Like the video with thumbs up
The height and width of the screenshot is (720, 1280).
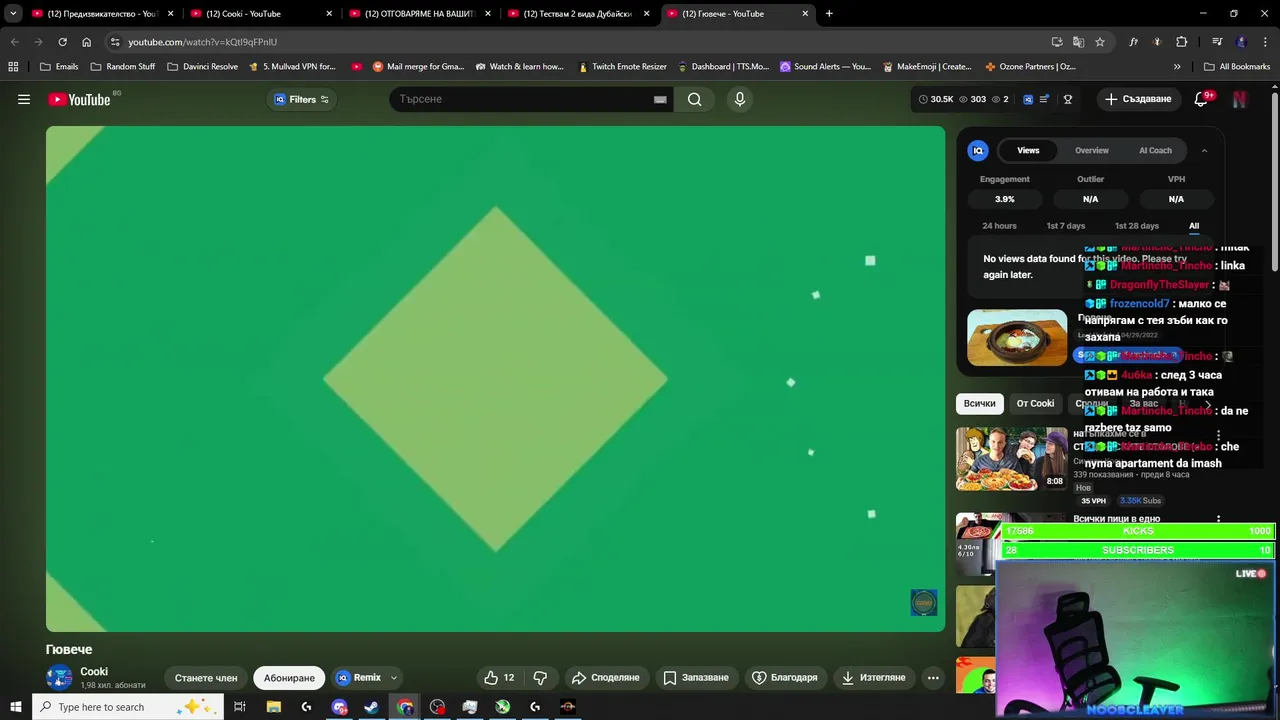(x=499, y=678)
